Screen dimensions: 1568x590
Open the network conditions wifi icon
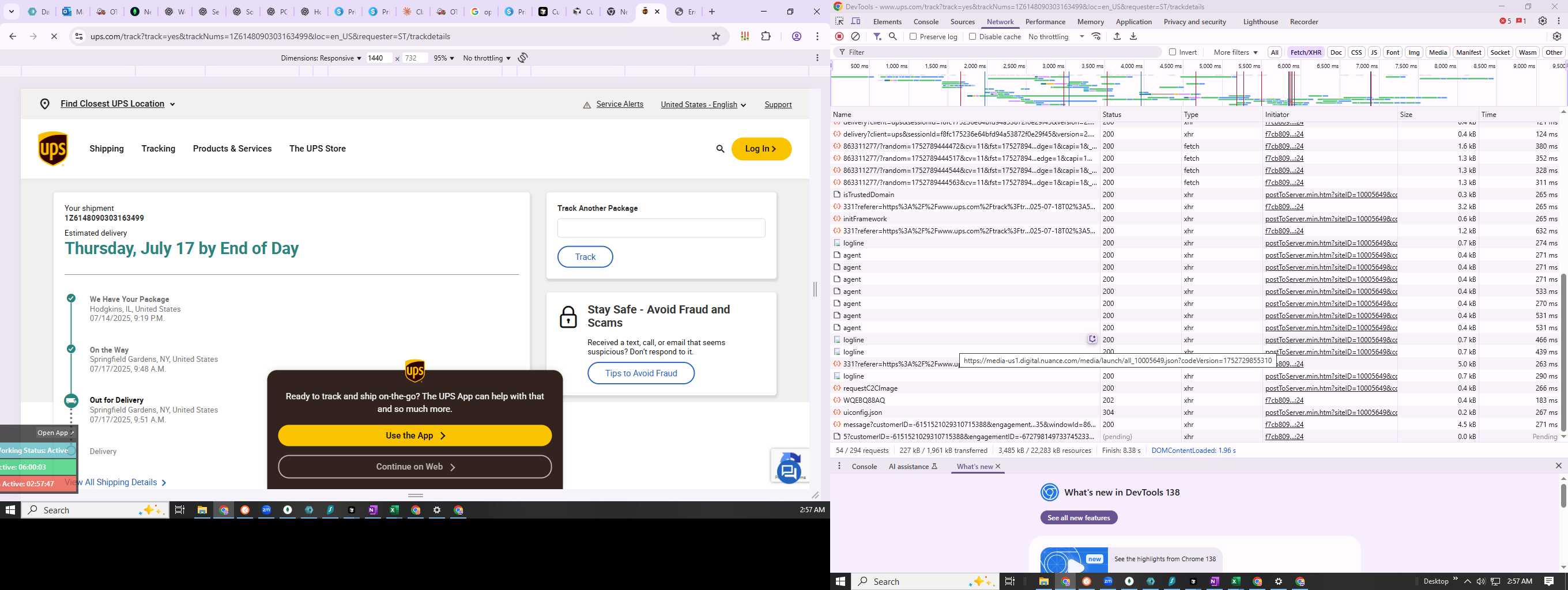[1096, 36]
